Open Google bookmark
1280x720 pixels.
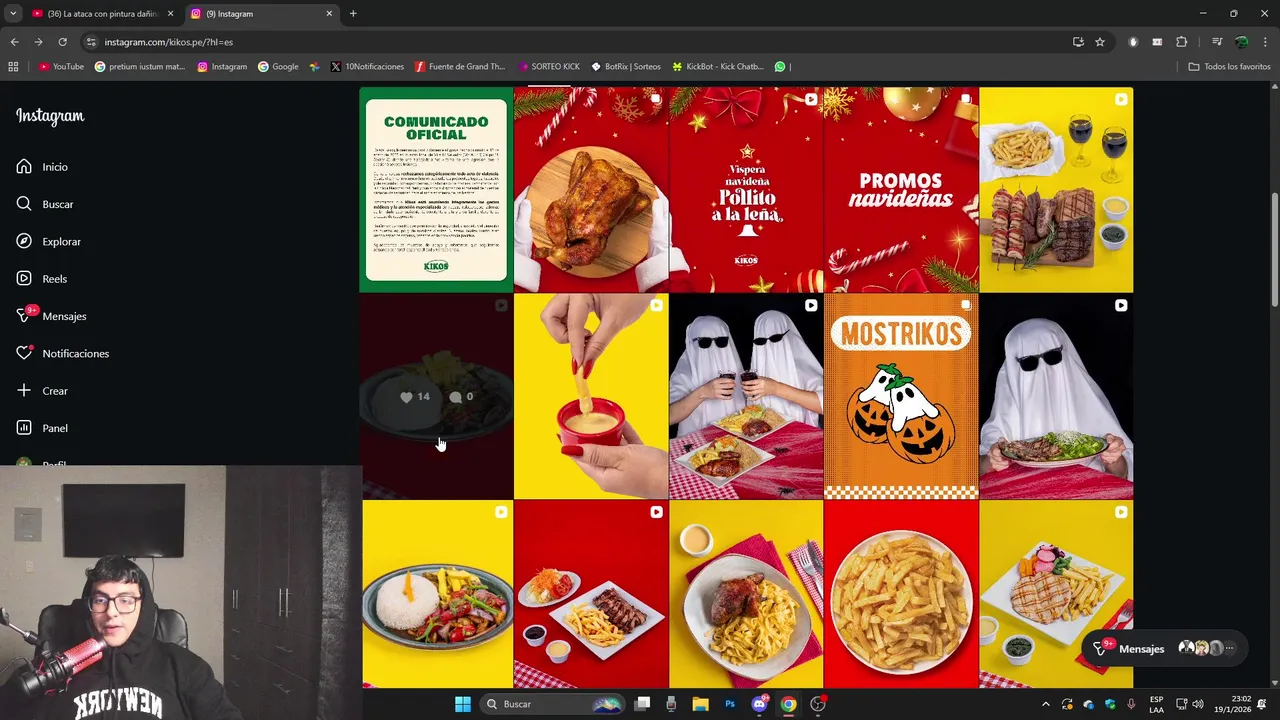(278, 67)
